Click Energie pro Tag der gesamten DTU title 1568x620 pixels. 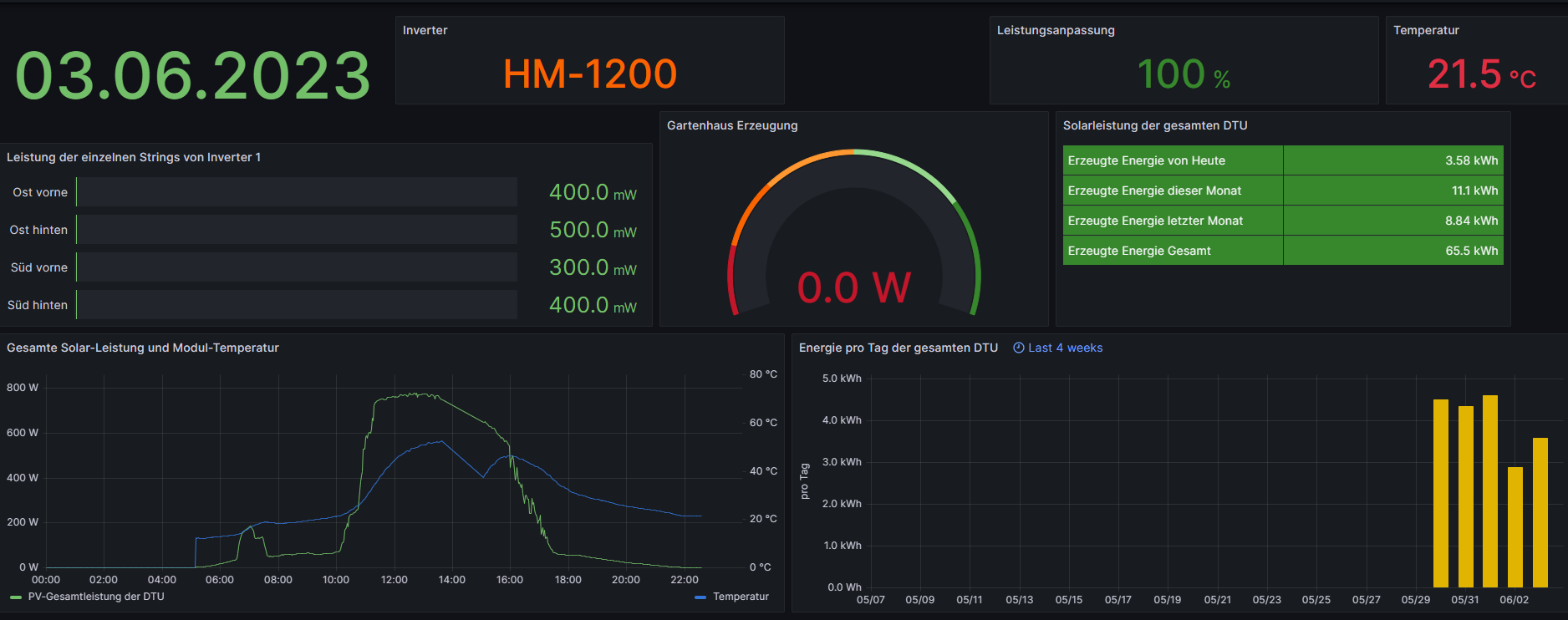[x=898, y=348]
